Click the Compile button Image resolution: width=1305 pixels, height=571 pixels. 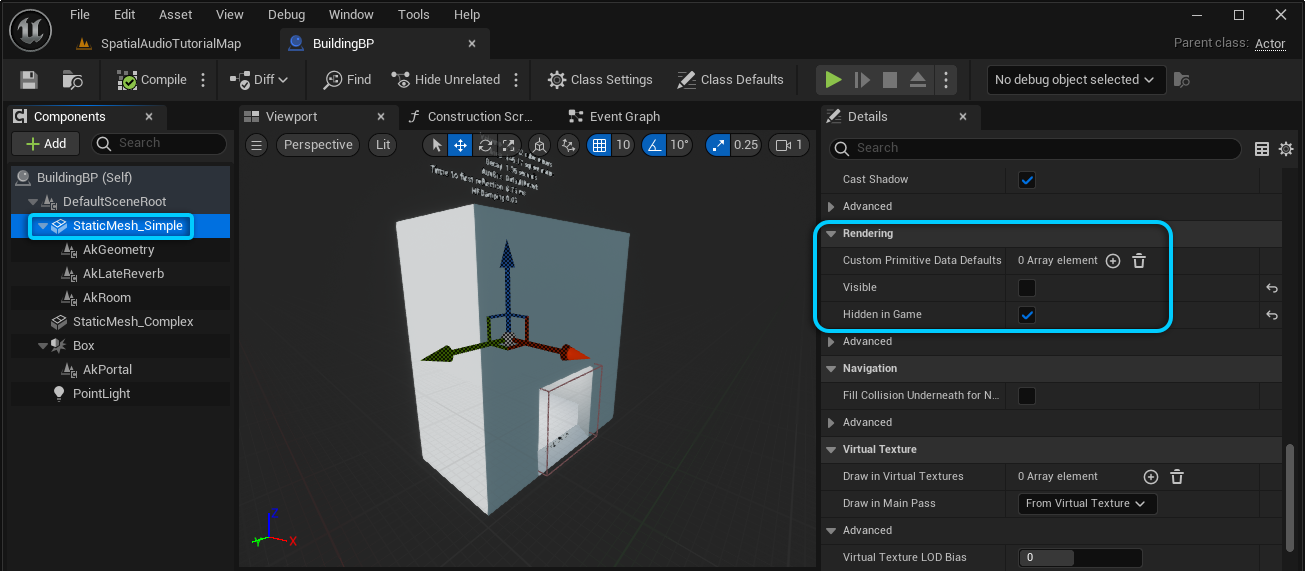pyautogui.click(x=152, y=80)
